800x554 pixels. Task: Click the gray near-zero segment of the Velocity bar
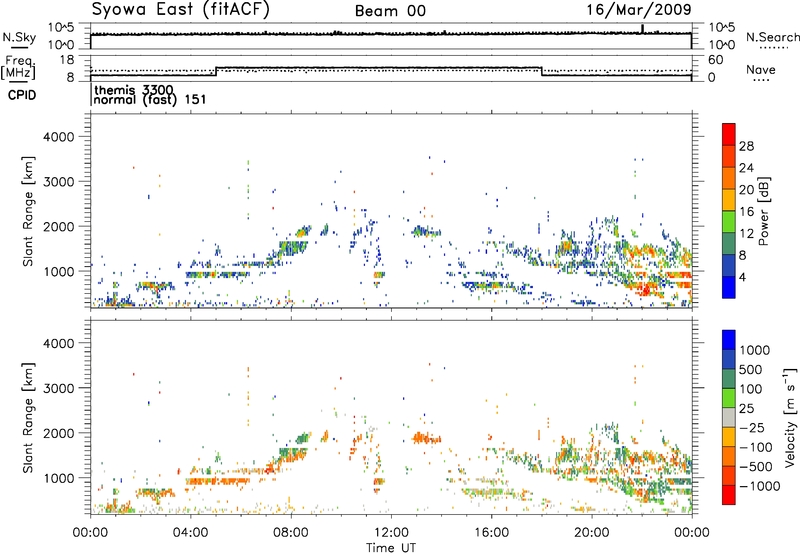tap(729, 418)
